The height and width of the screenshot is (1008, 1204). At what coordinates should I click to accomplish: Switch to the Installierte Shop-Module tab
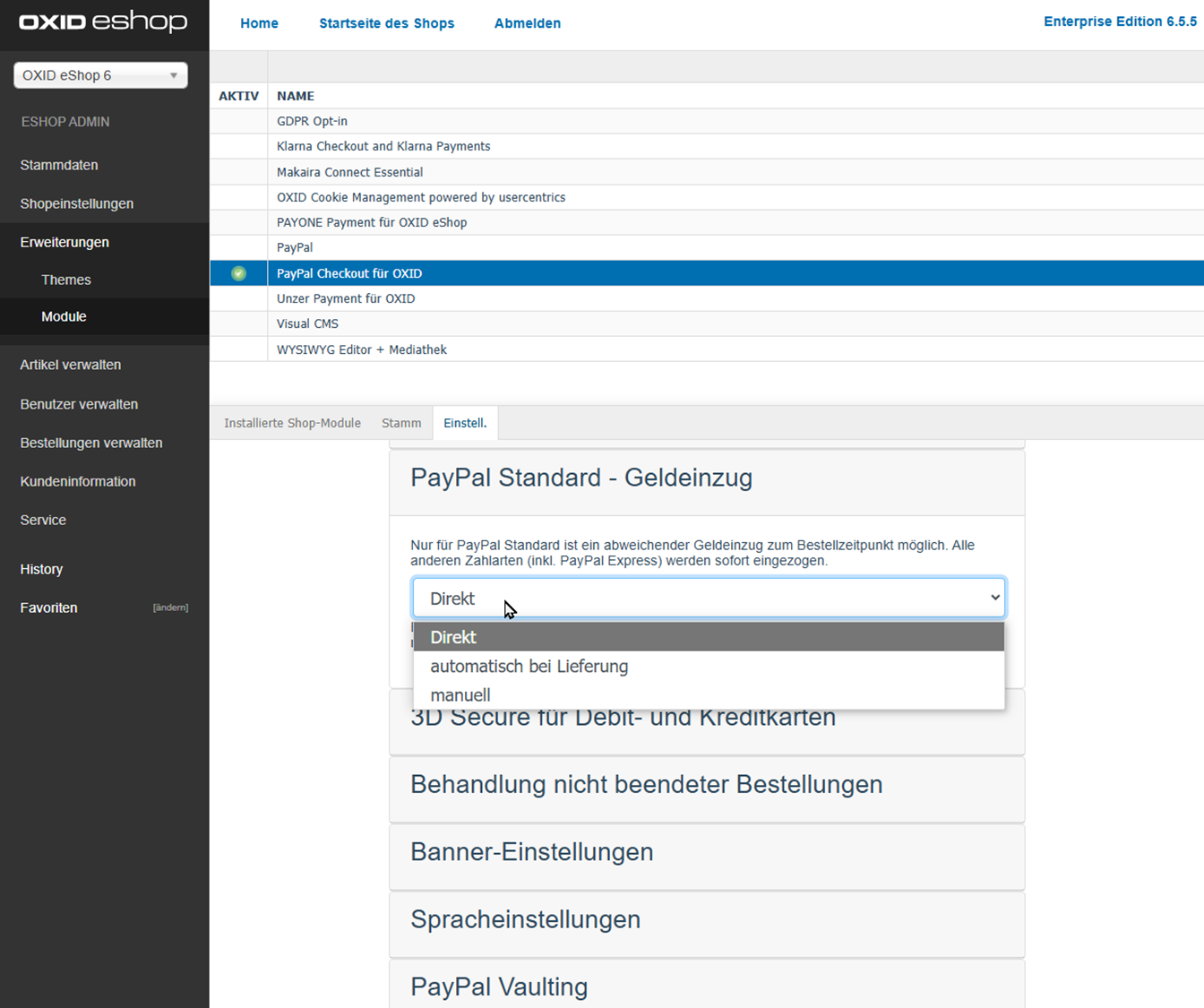[x=292, y=422]
